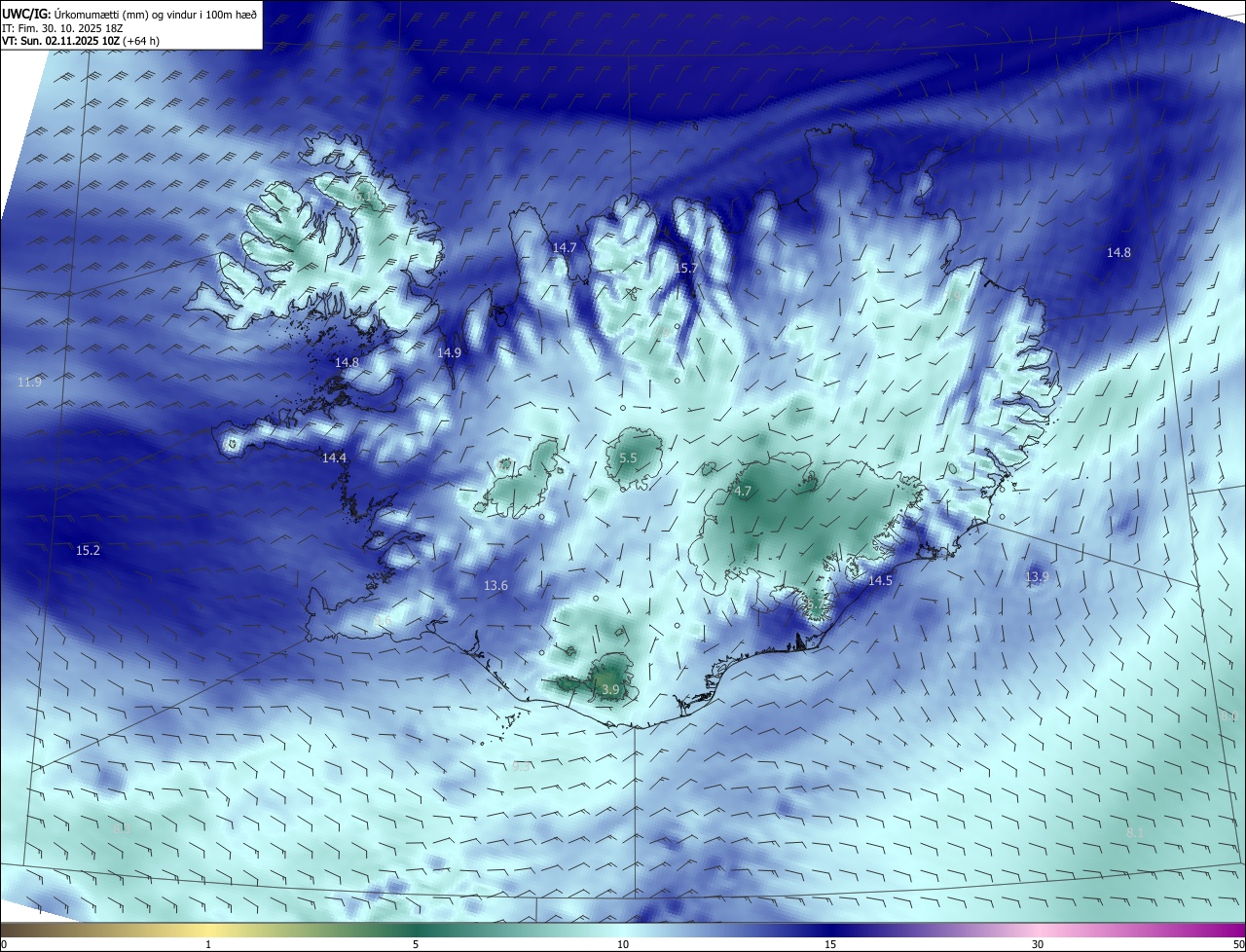The height and width of the screenshot is (952, 1246).
Task: Click the colour bar tick label 1
Action: (x=209, y=944)
